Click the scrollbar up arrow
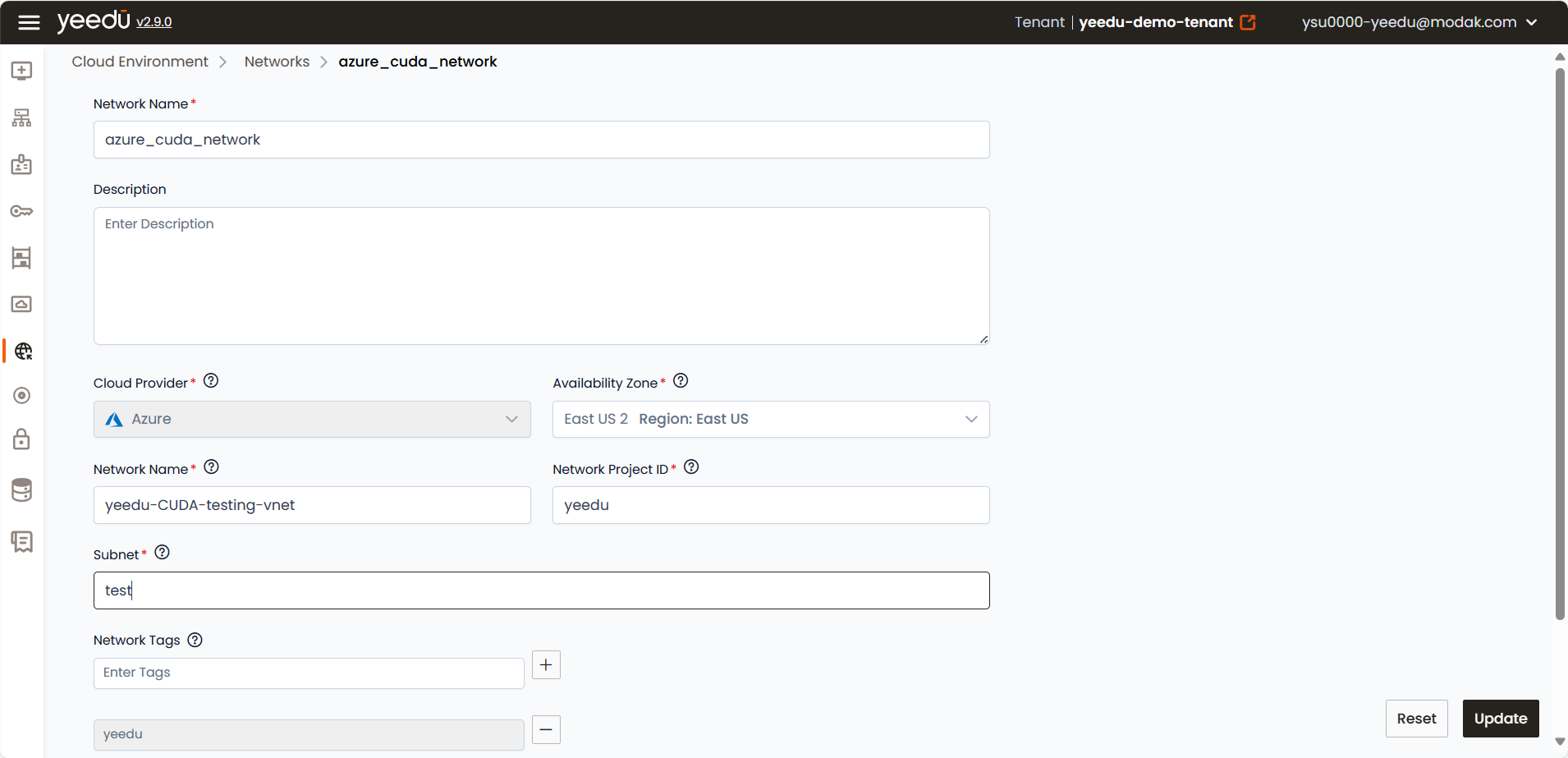The width and height of the screenshot is (1568, 758). [x=1560, y=57]
